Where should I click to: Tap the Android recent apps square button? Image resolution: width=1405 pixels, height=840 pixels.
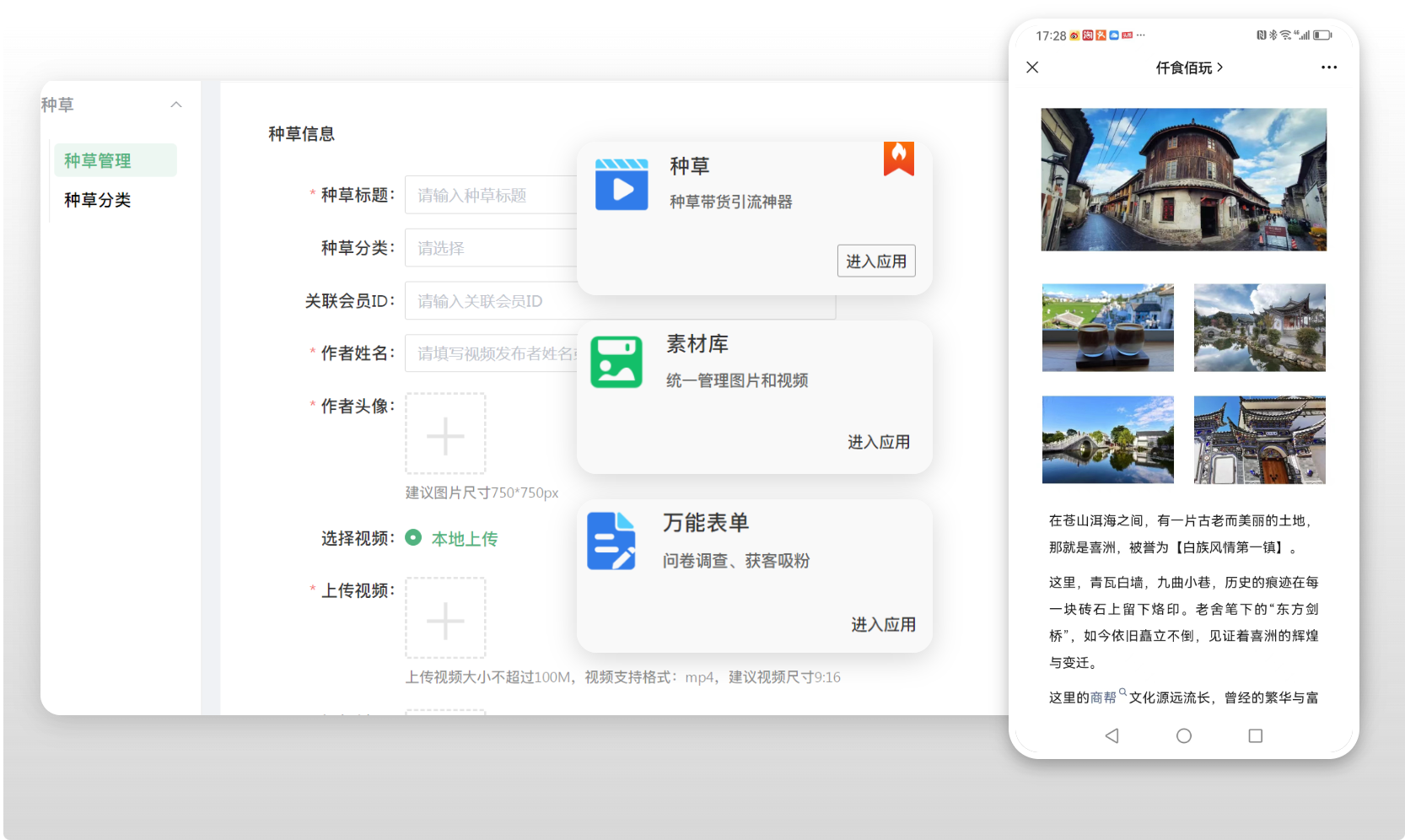pyautogui.click(x=1255, y=735)
